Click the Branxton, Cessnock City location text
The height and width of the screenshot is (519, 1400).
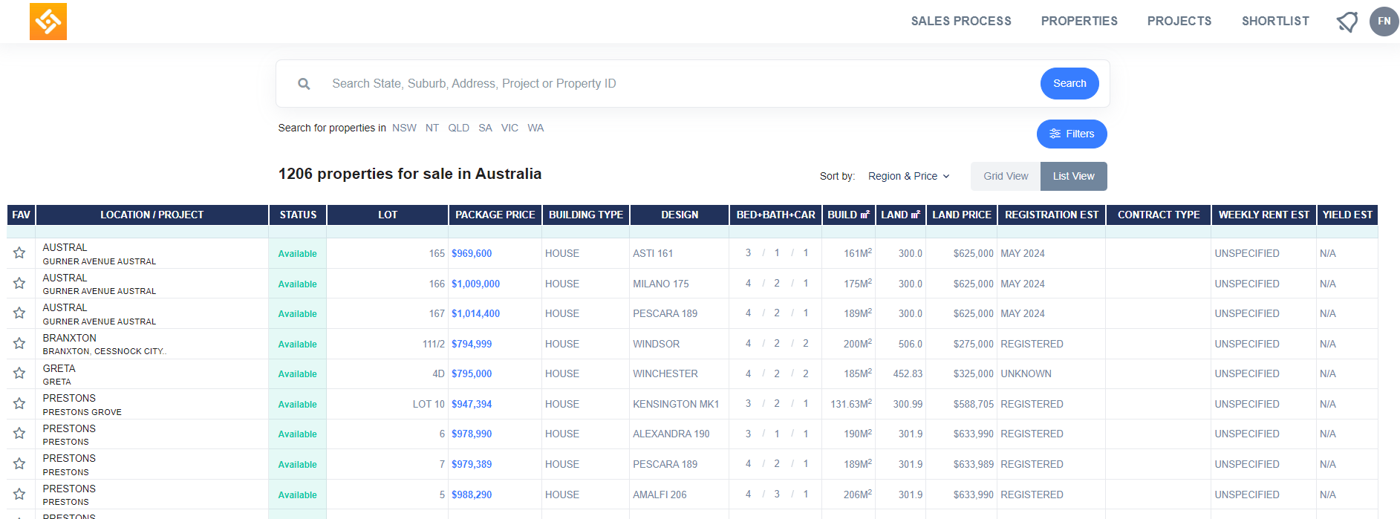[104, 352]
